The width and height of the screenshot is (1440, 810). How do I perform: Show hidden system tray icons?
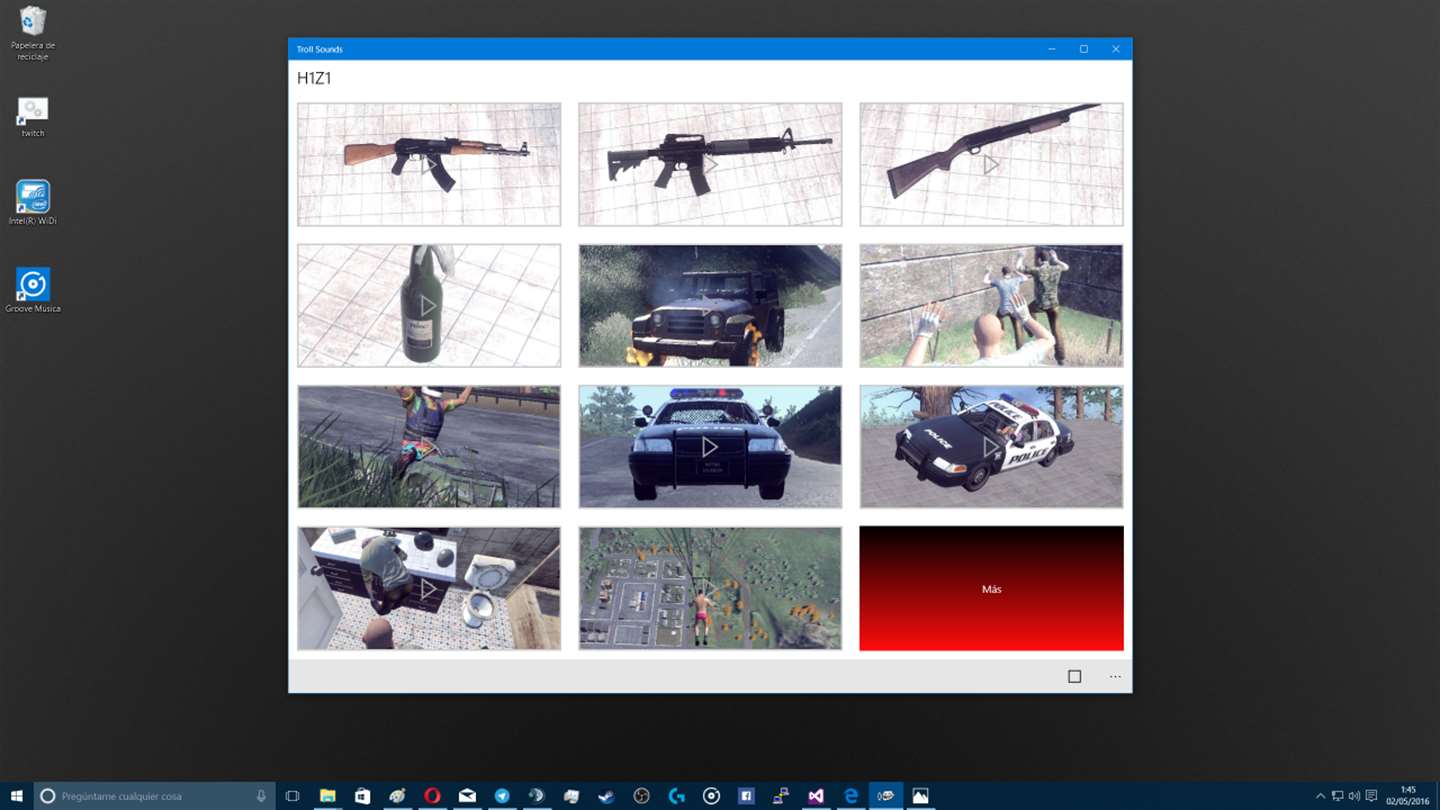pos(1320,796)
